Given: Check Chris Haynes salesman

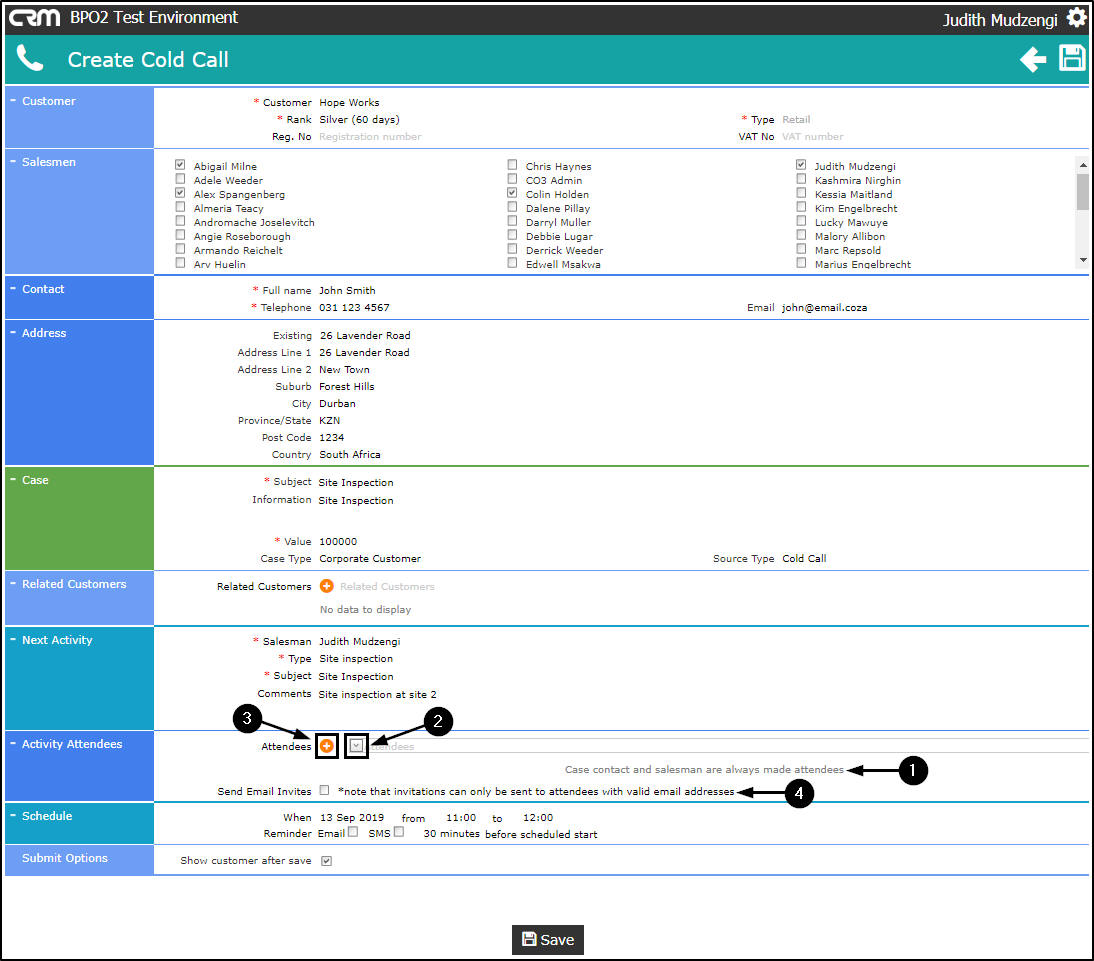Looking at the screenshot, I should click(512, 165).
